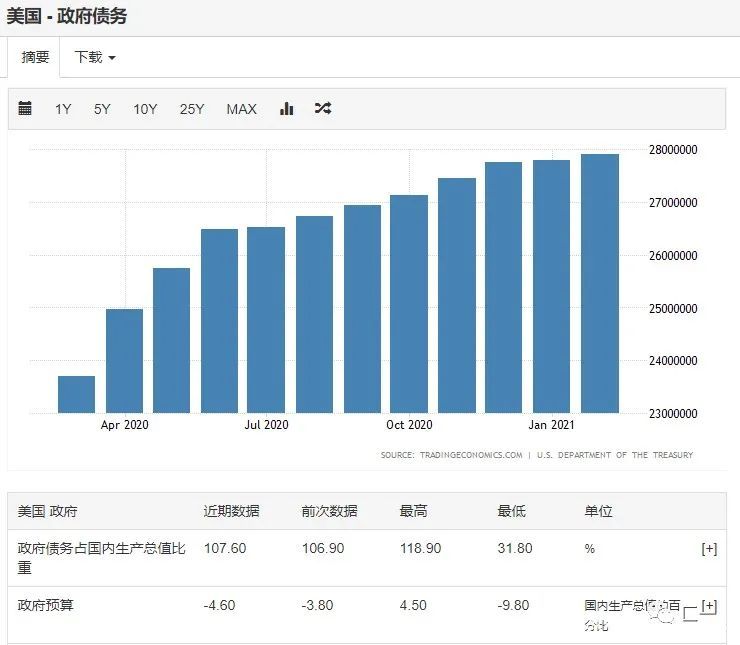
Task: Click the -4.60 value cell
Action: click(219, 605)
